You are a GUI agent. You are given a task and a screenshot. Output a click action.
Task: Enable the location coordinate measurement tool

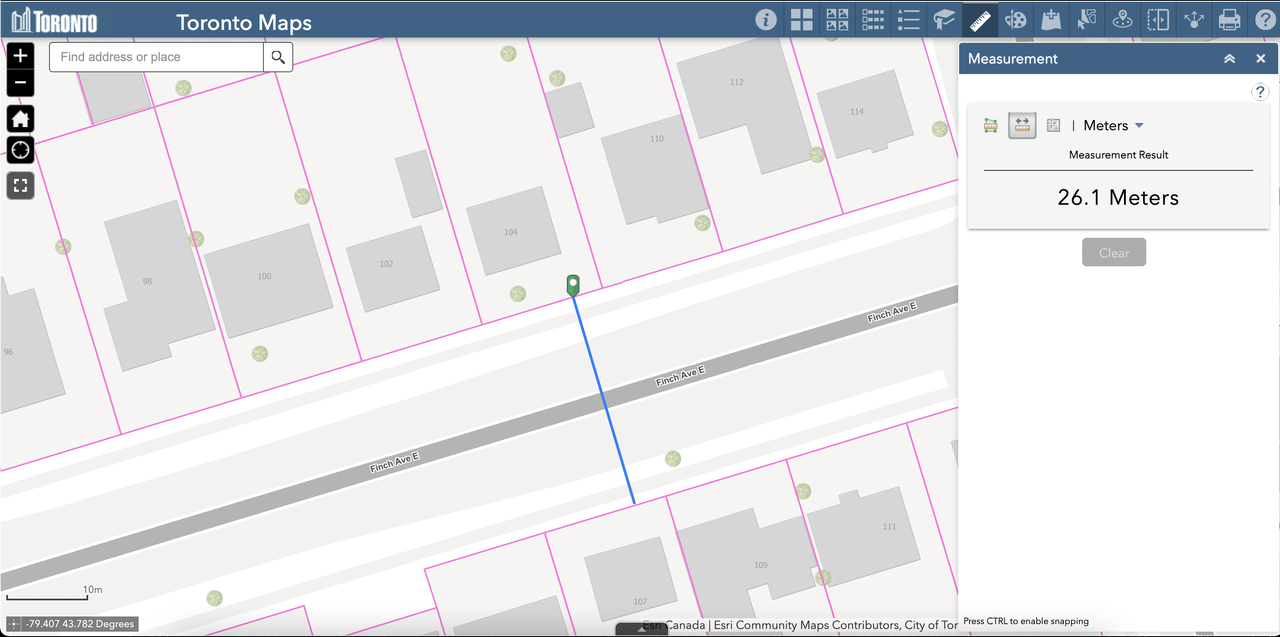coord(1053,125)
